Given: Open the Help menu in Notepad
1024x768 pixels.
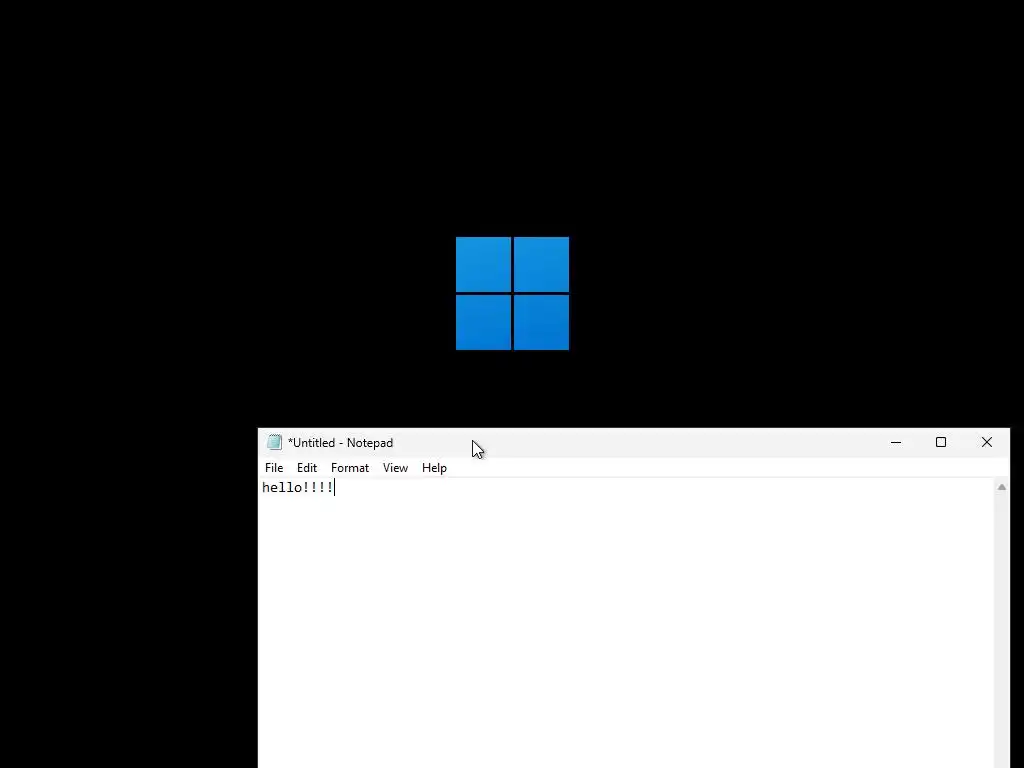Looking at the screenshot, I should coord(434,468).
